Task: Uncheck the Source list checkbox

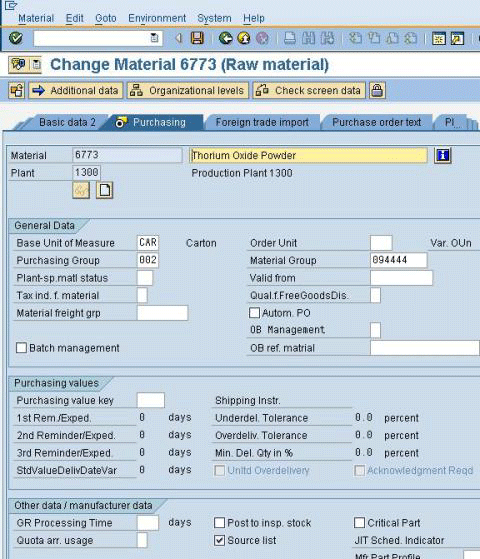Action: click(x=219, y=540)
